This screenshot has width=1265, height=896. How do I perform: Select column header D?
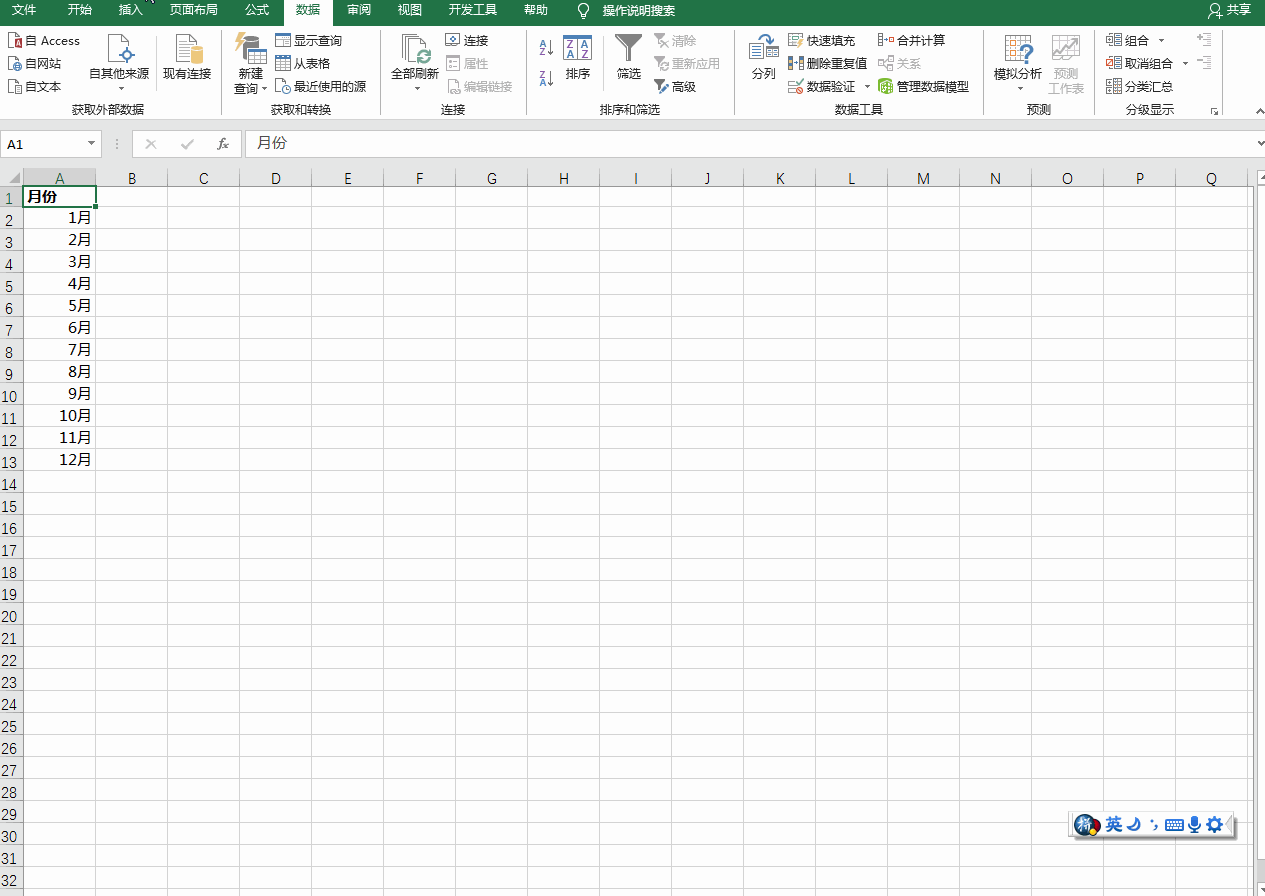[275, 178]
